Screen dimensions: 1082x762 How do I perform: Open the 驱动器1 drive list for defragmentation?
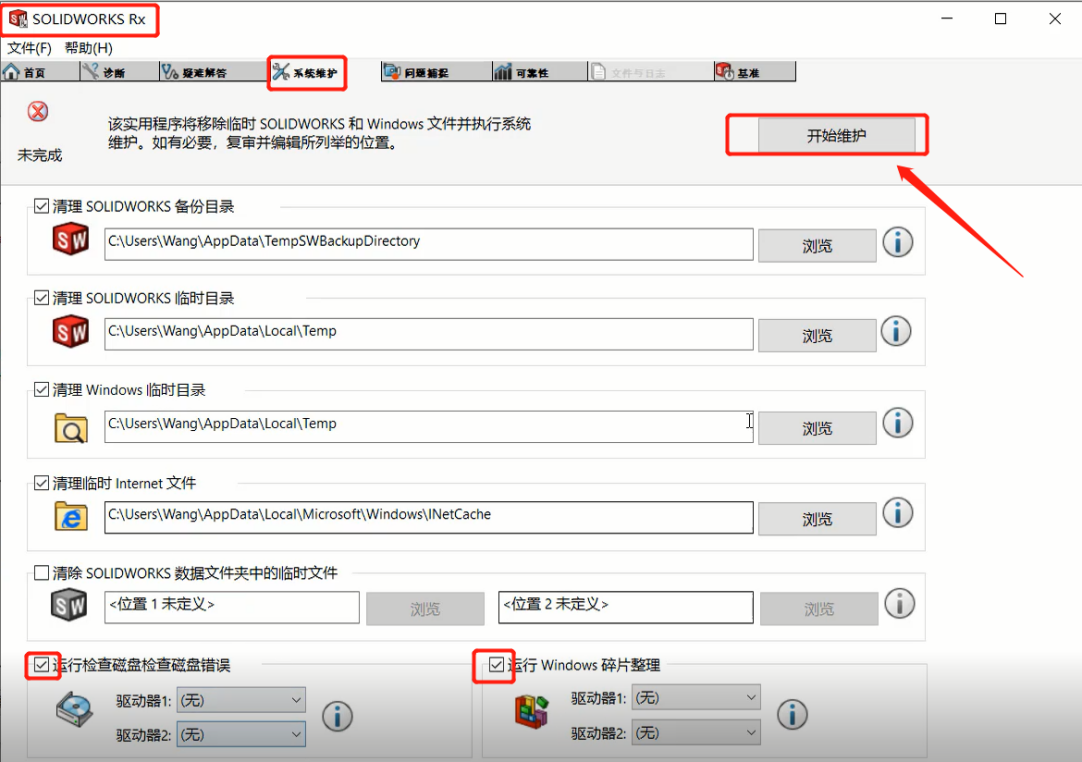tap(696, 696)
